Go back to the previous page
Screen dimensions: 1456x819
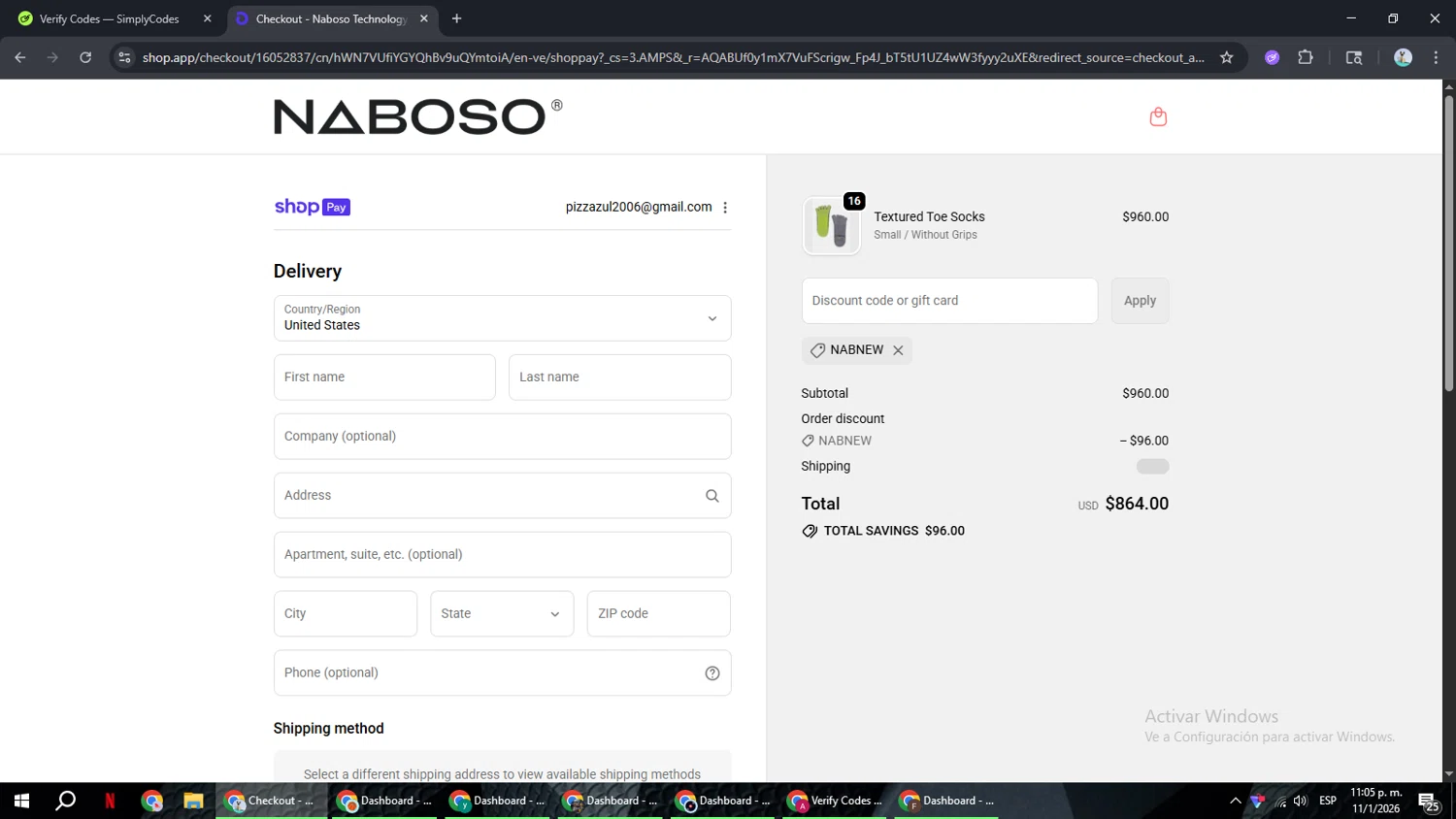(20, 57)
